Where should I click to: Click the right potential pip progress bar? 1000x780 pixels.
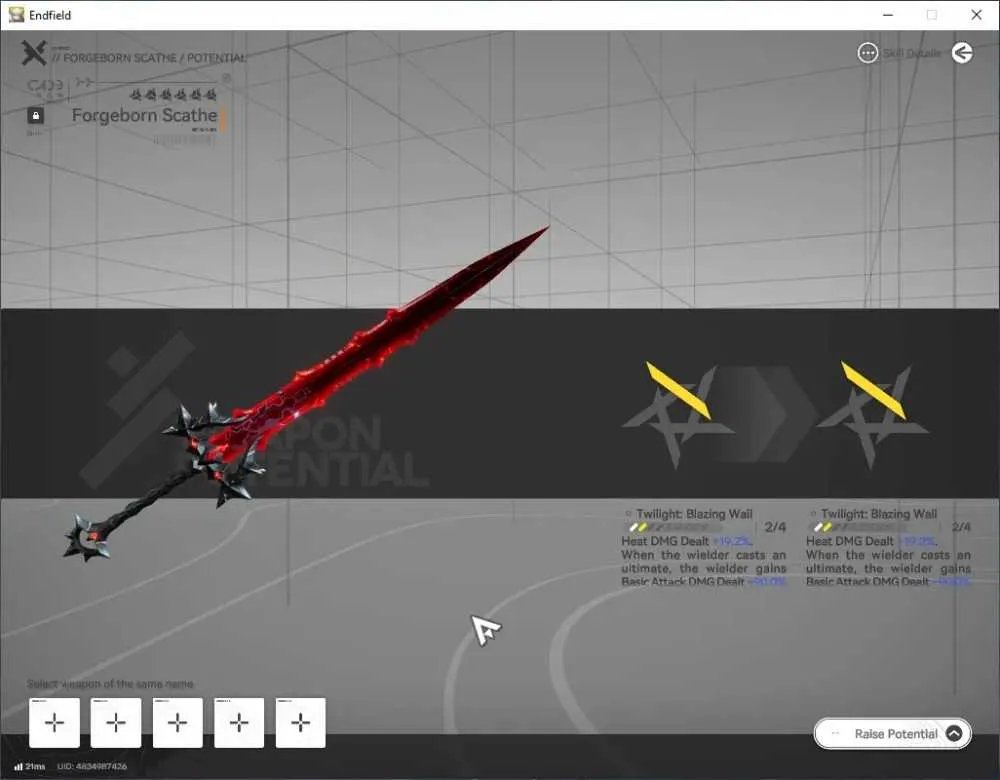(861, 527)
